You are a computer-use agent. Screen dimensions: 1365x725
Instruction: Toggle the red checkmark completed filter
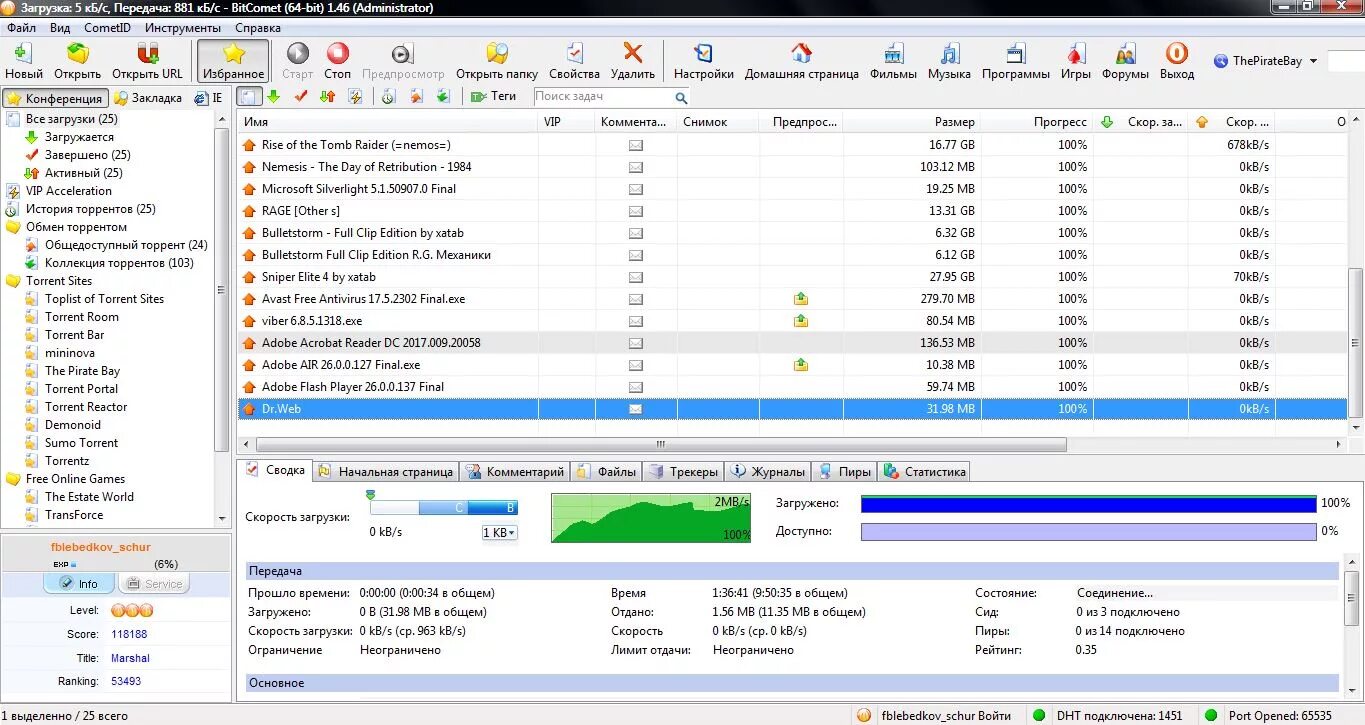(300, 97)
